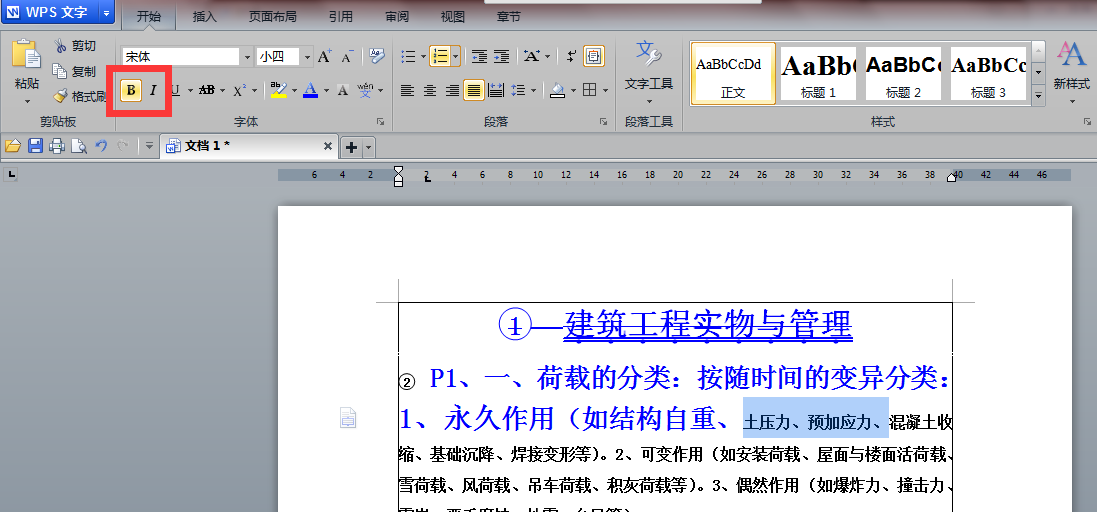Switch to the 视图 ribbon tab
The image size is (1097, 512).
pos(453,17)
